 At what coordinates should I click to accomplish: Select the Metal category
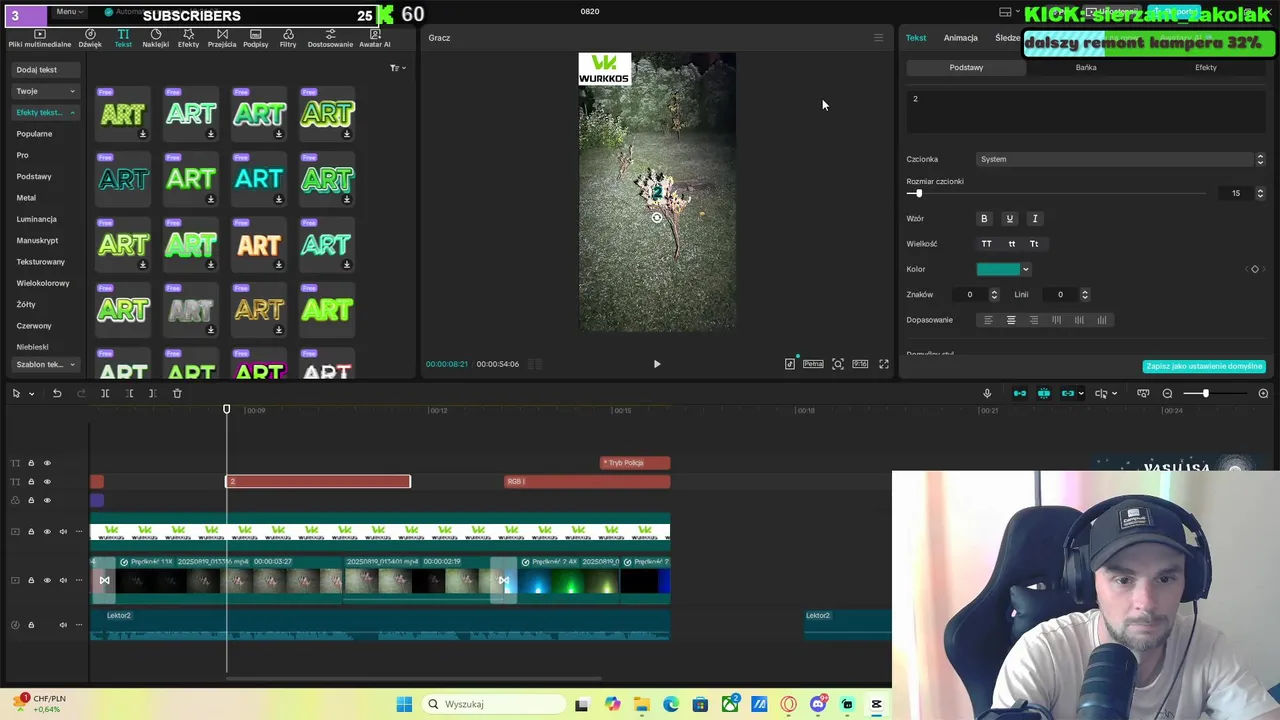(26, 198)
